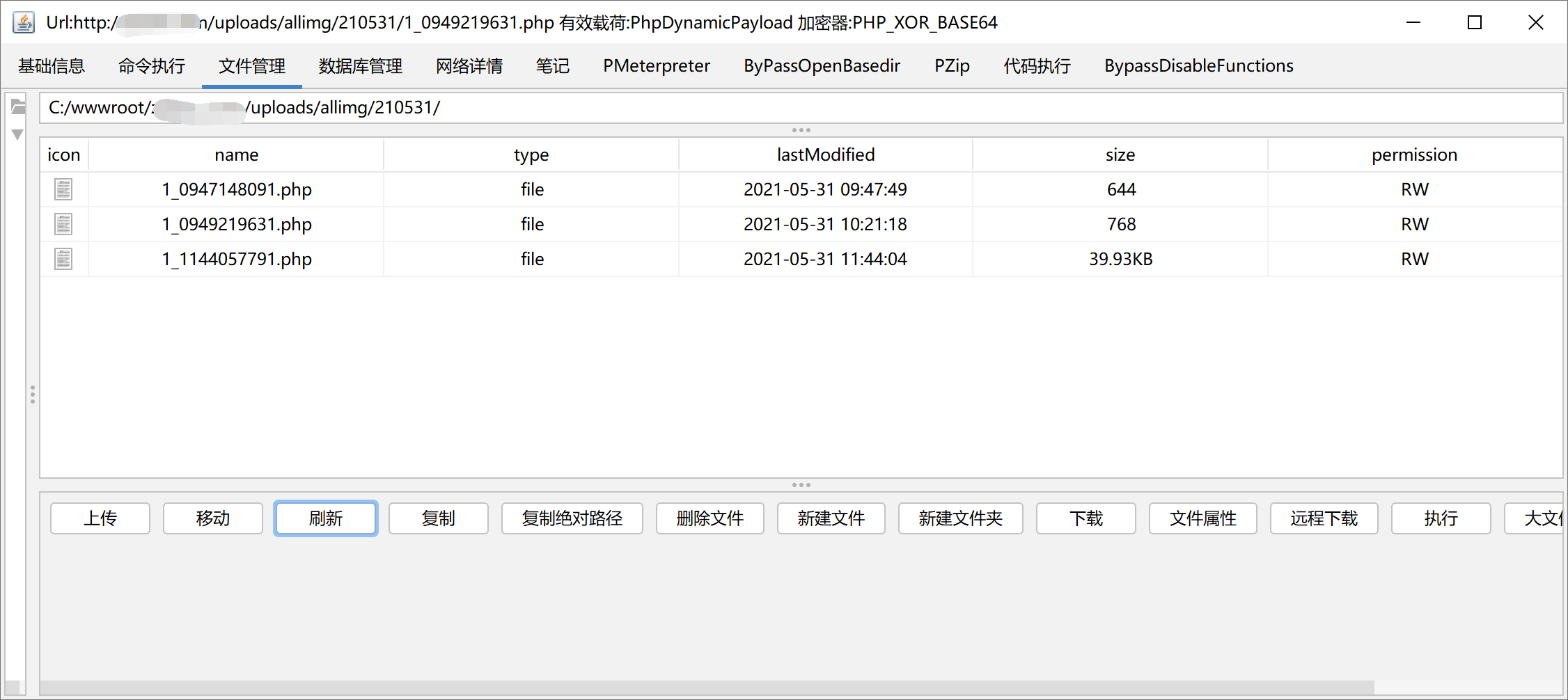Click the Java app icon in title bar

[x=24, y=22]
